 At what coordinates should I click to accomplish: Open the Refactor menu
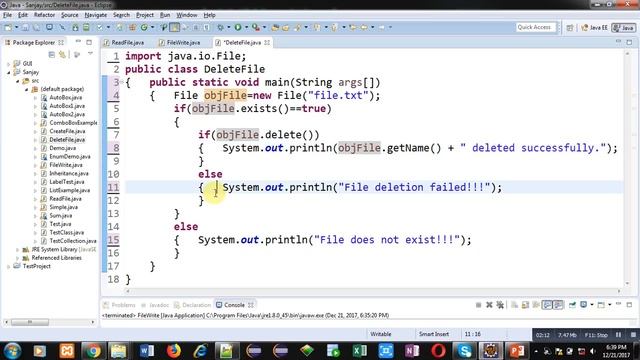(44, 15)
